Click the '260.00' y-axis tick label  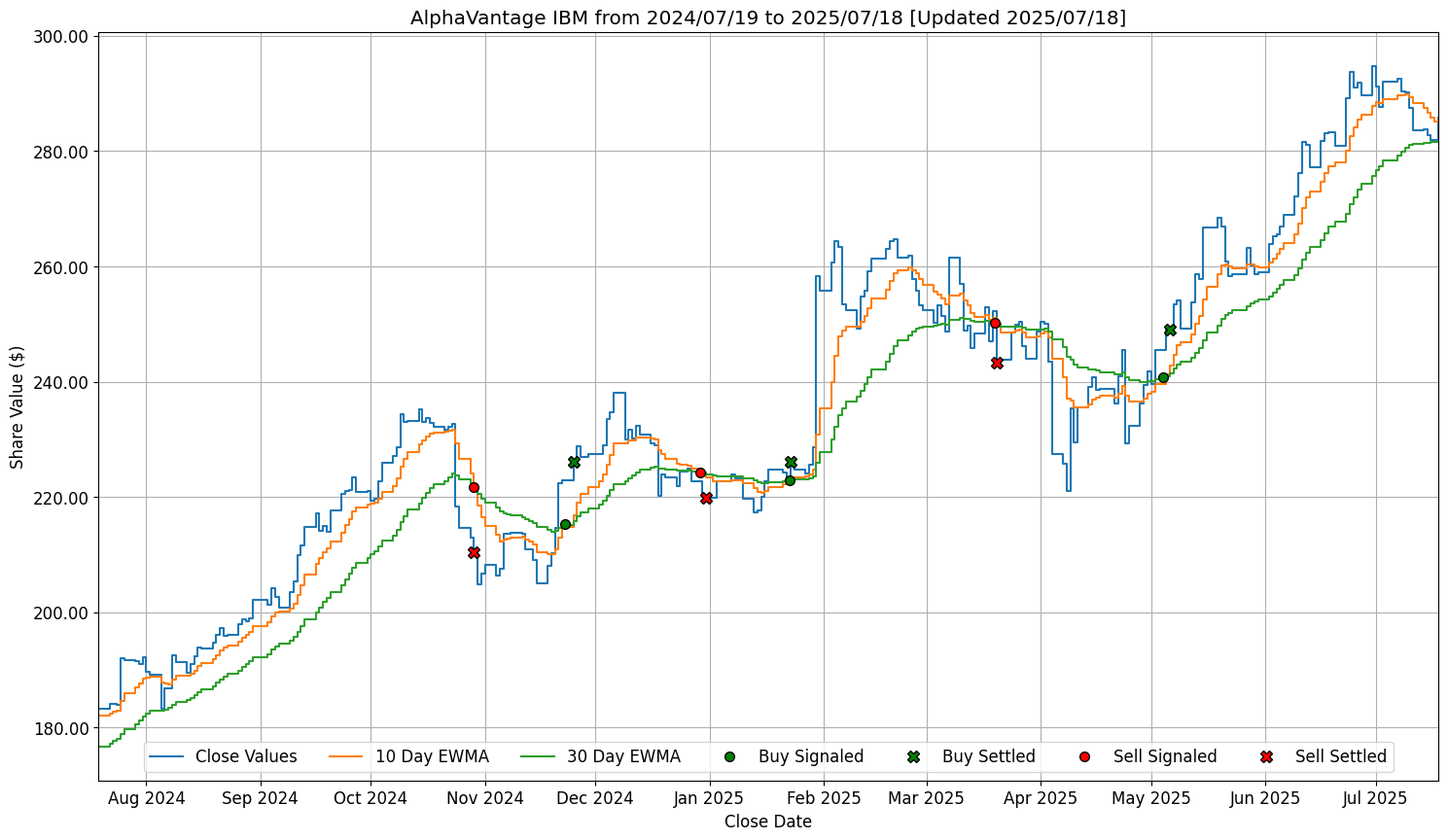coord(62,267)
